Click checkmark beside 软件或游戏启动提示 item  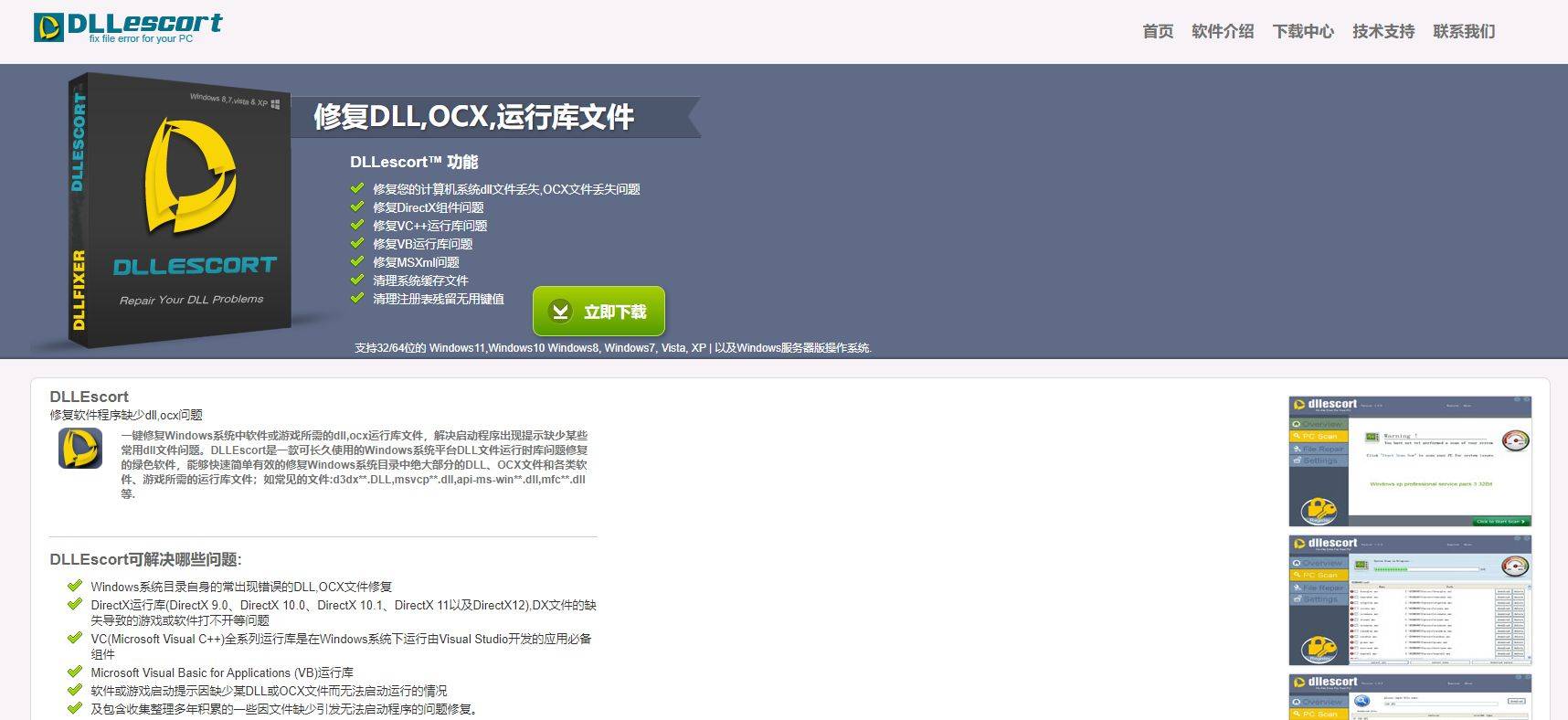pyautogui.click(x=75, y=690)
